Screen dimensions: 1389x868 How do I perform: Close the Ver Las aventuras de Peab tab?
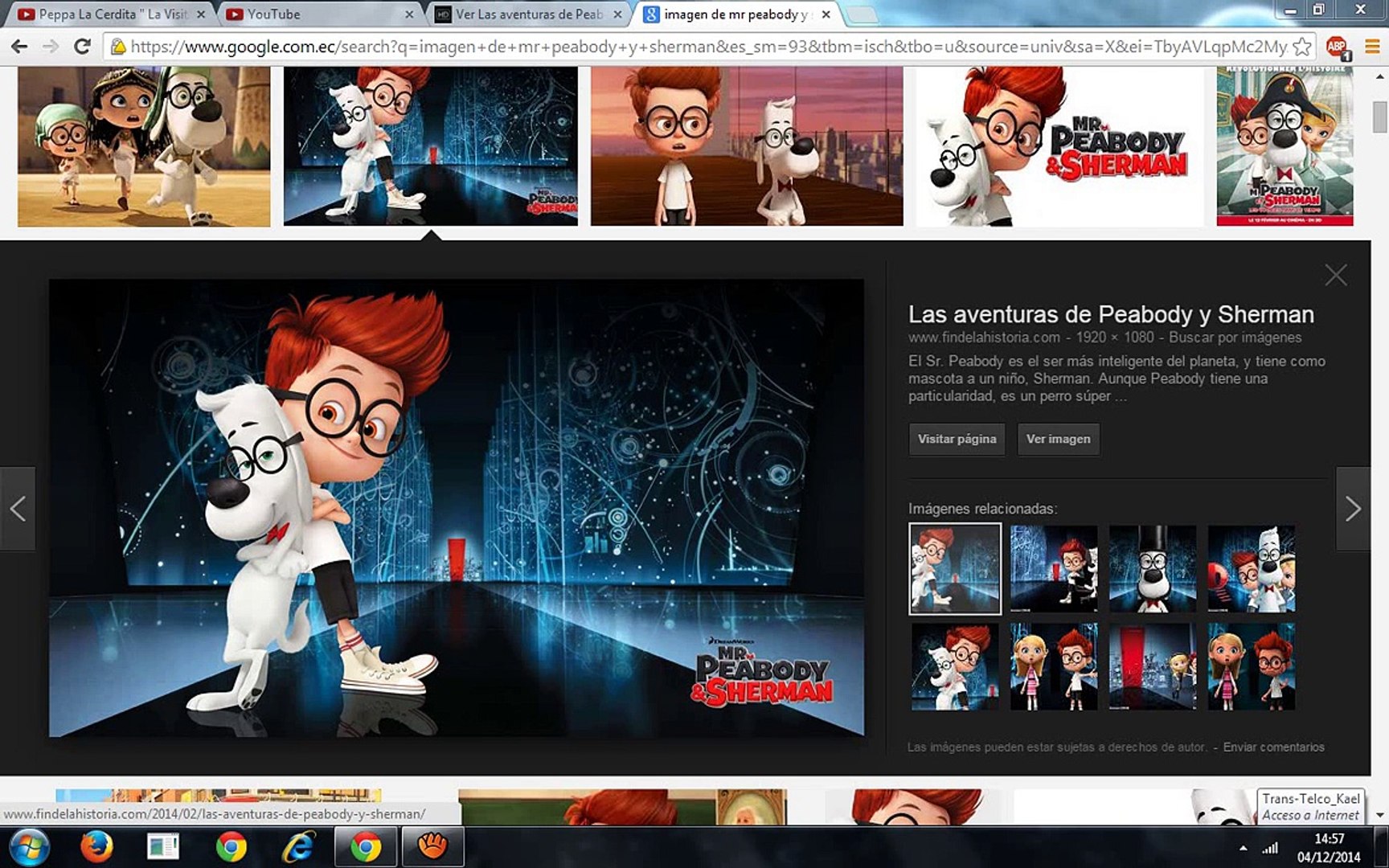(x=617, y=14)
